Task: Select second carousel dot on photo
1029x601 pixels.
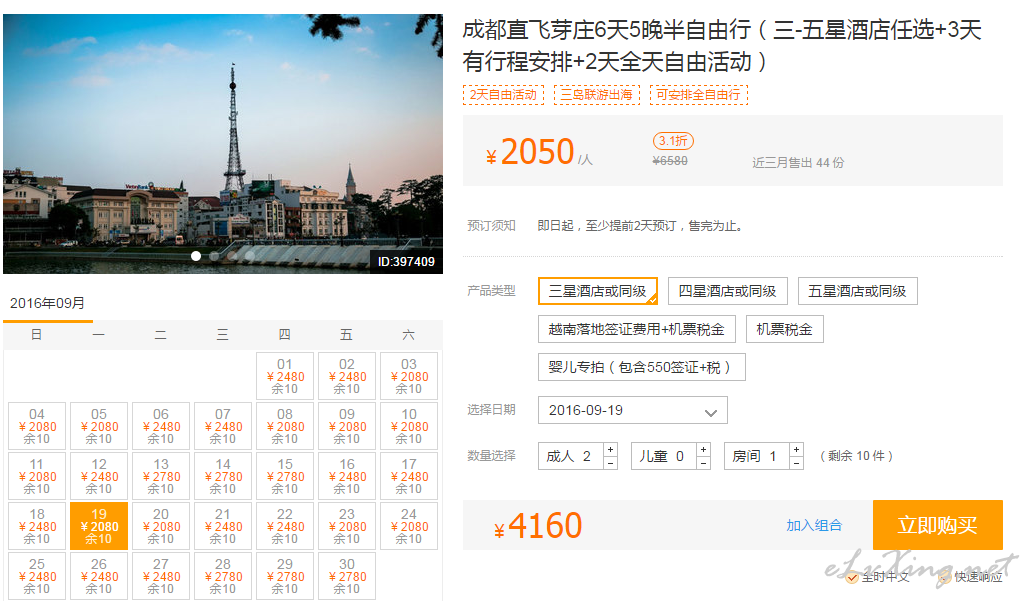Action: [x=214, y=256]
